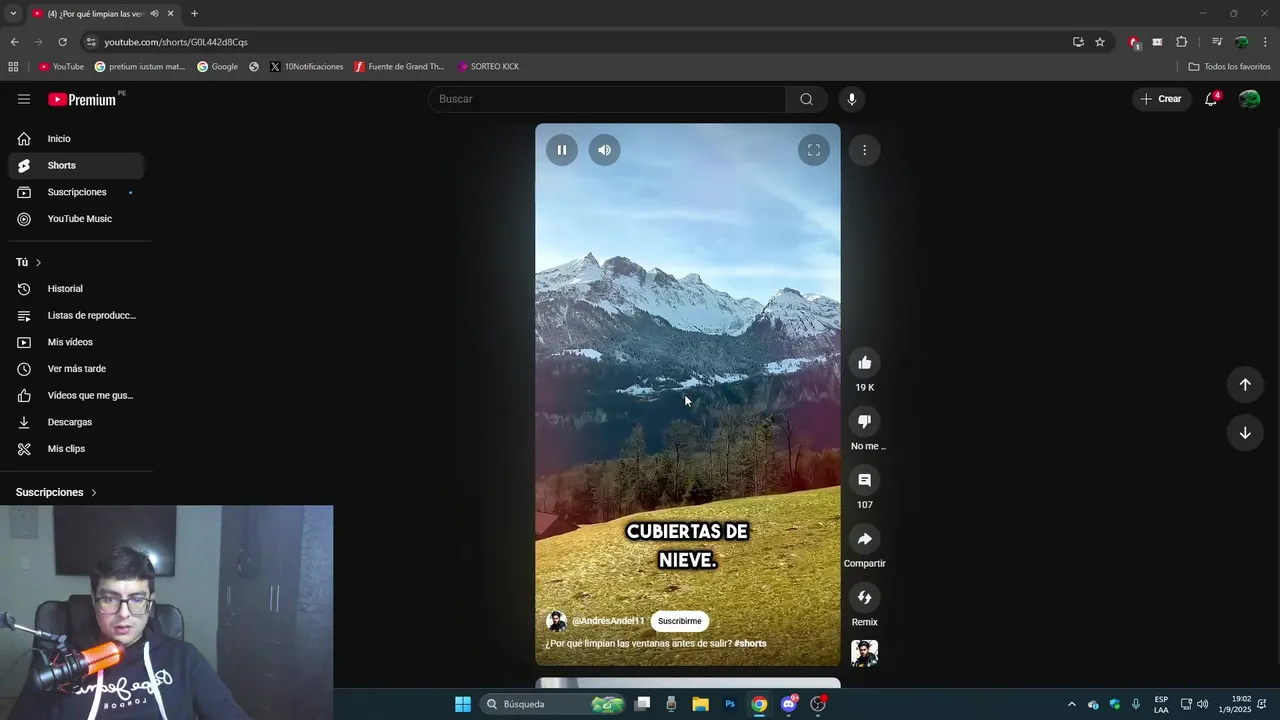Viewport: 1280px width, 720px height.
Task: Open Ver más tarde in the sidebar
Action: (76, 369)
